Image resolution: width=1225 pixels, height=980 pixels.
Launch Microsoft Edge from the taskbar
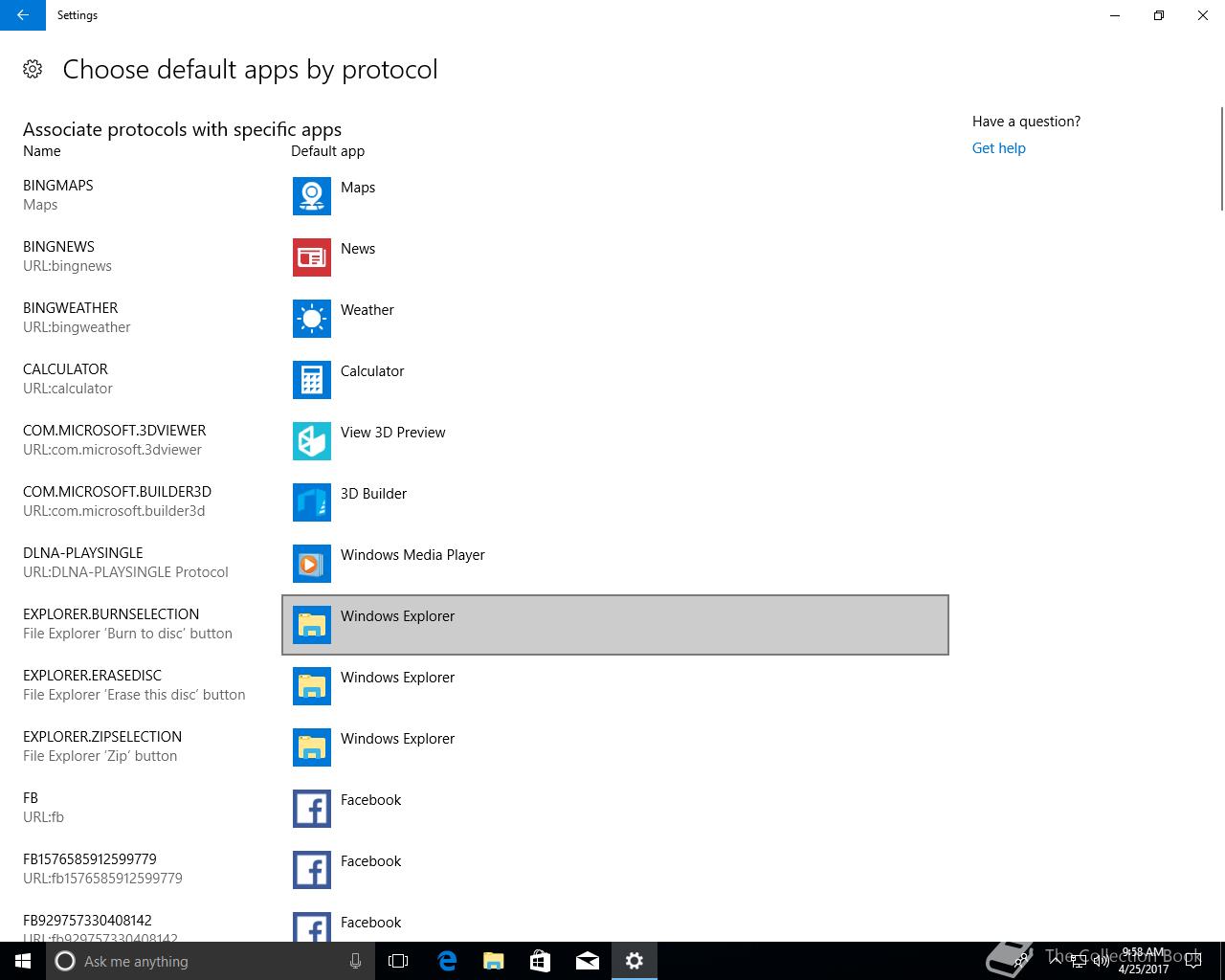coord(446,961)
